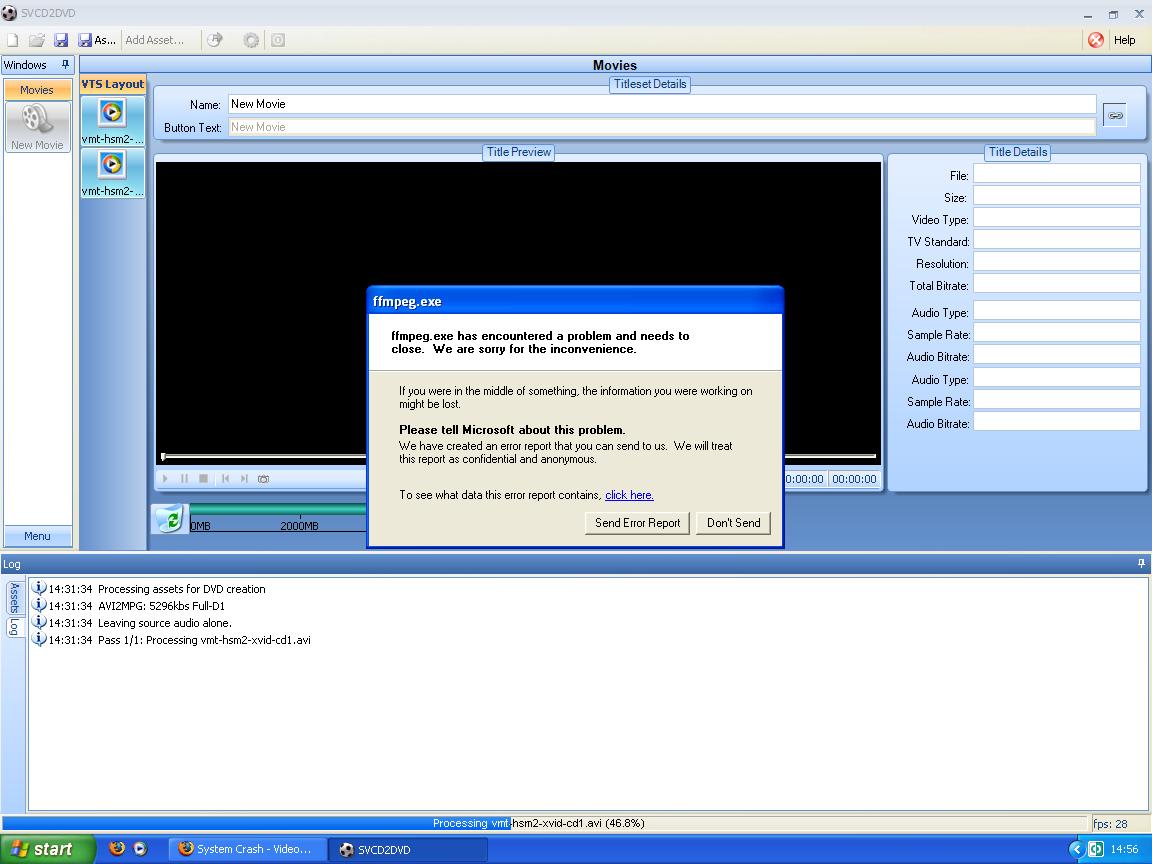Viewport: 1152px width, 864px height.
Task: Choose Save As in the toolbar
Action: tap(97, 40)
